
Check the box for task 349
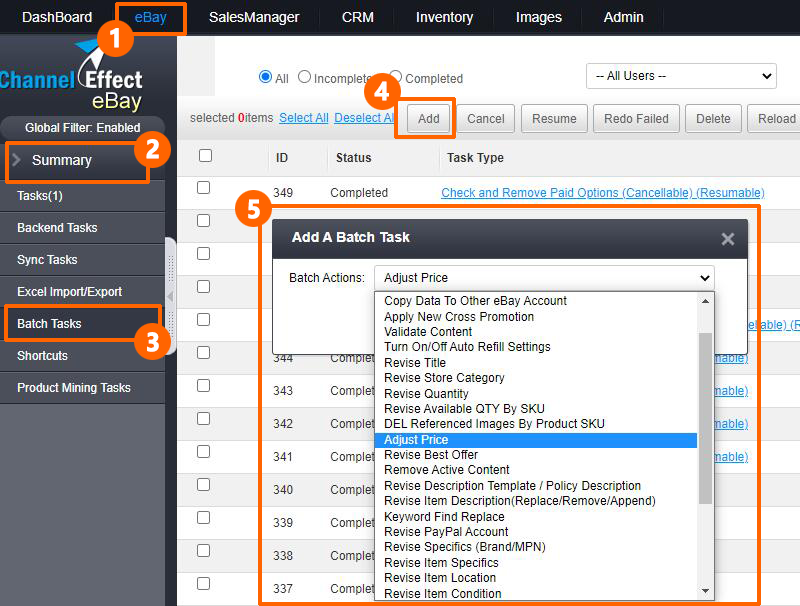click(x=204, y=188)
